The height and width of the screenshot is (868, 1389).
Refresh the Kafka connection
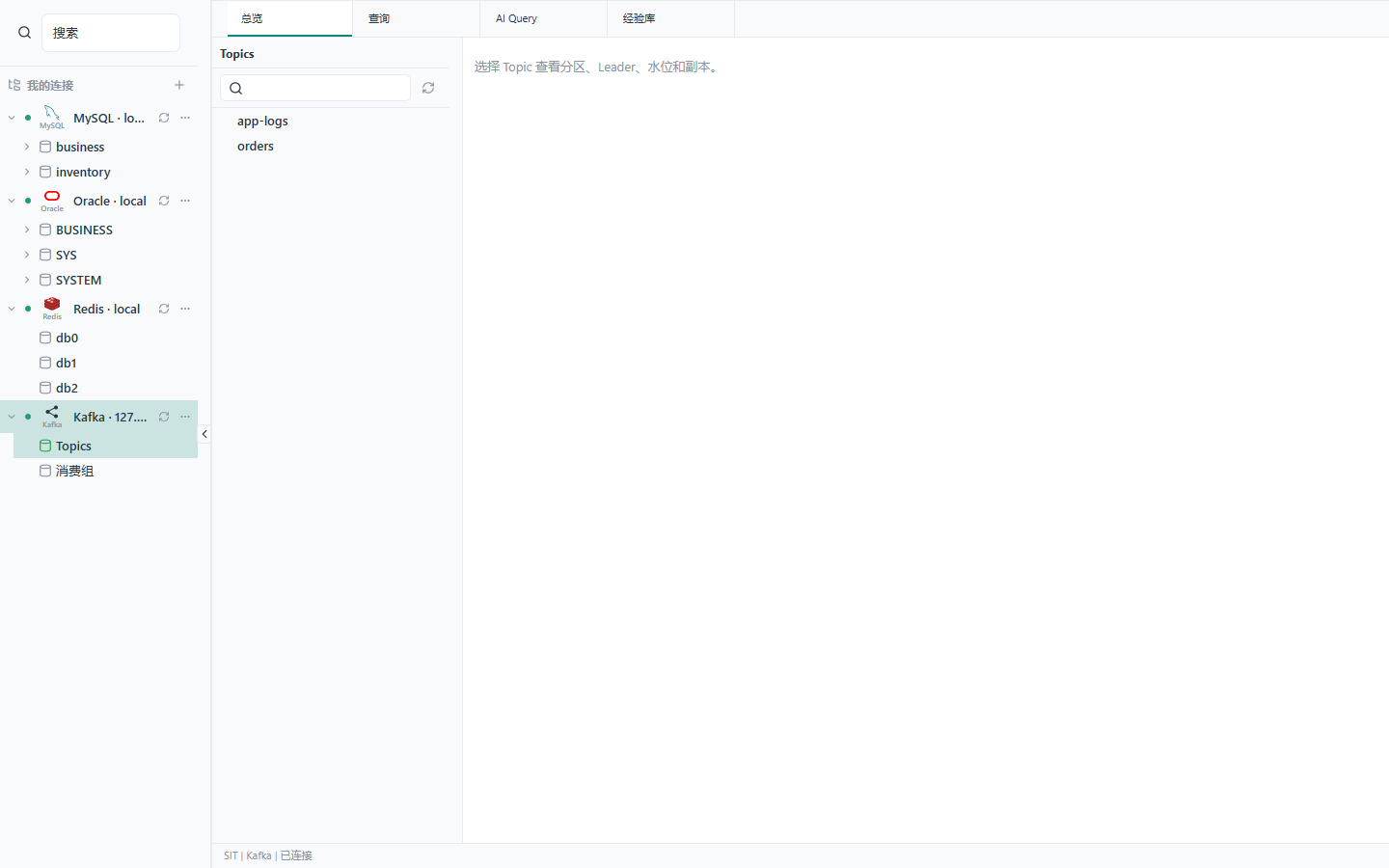tap(164, 417)
